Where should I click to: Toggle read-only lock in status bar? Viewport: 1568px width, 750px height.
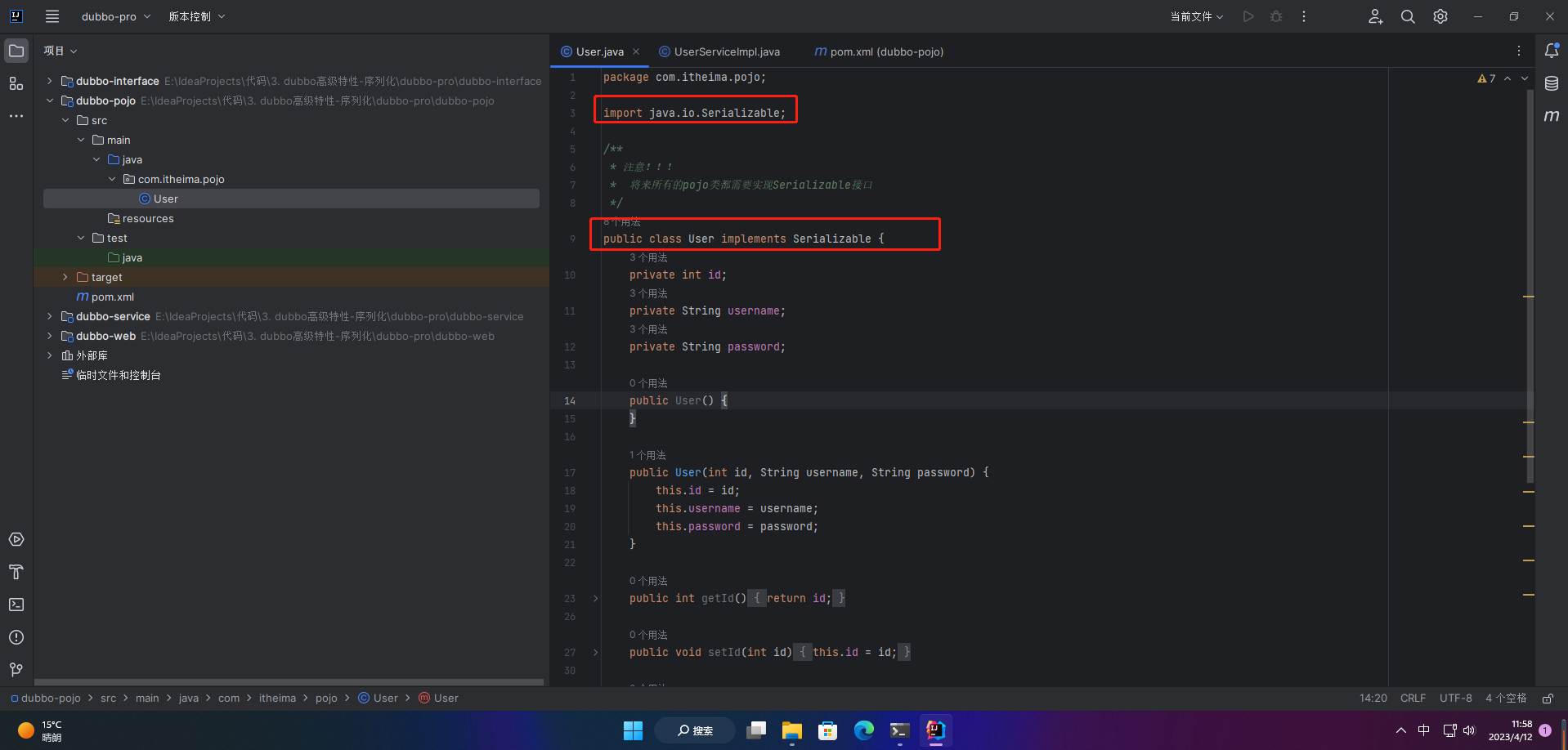[x=1548, y=699]
